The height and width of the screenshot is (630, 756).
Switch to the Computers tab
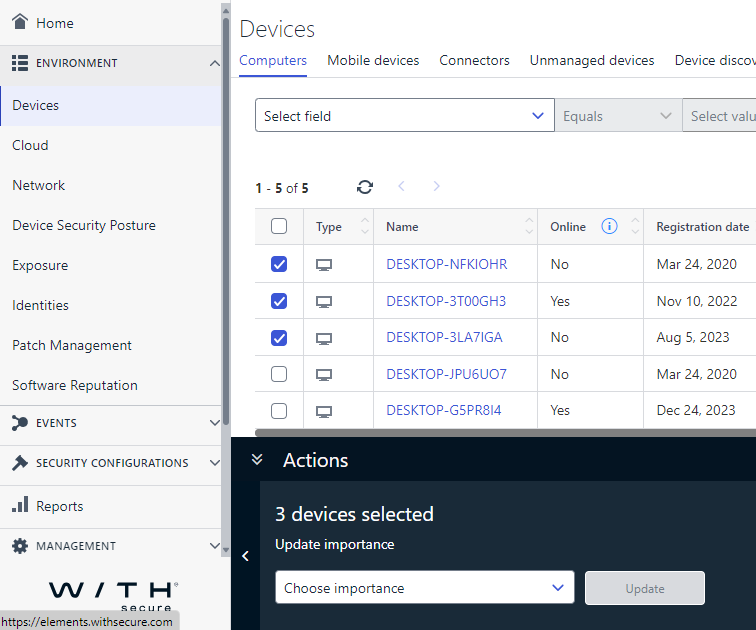tap(273, 60)
